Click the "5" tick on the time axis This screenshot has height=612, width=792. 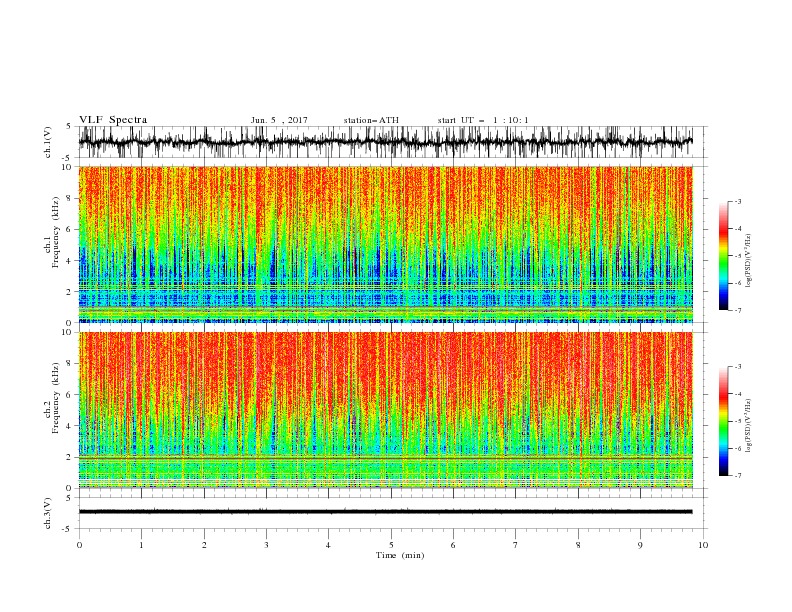(391, 545)
